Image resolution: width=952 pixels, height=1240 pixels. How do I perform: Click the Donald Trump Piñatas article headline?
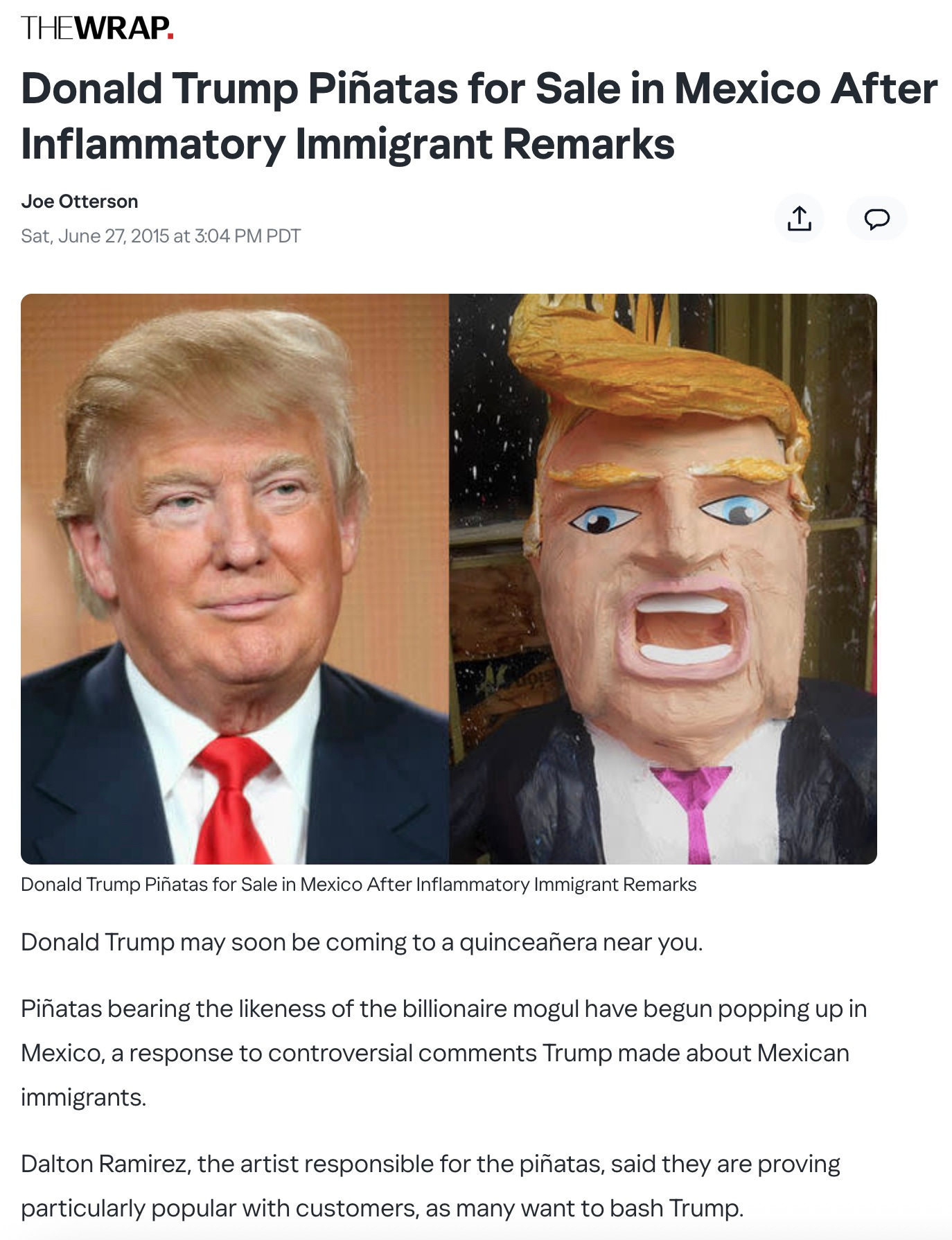(479, 116)
